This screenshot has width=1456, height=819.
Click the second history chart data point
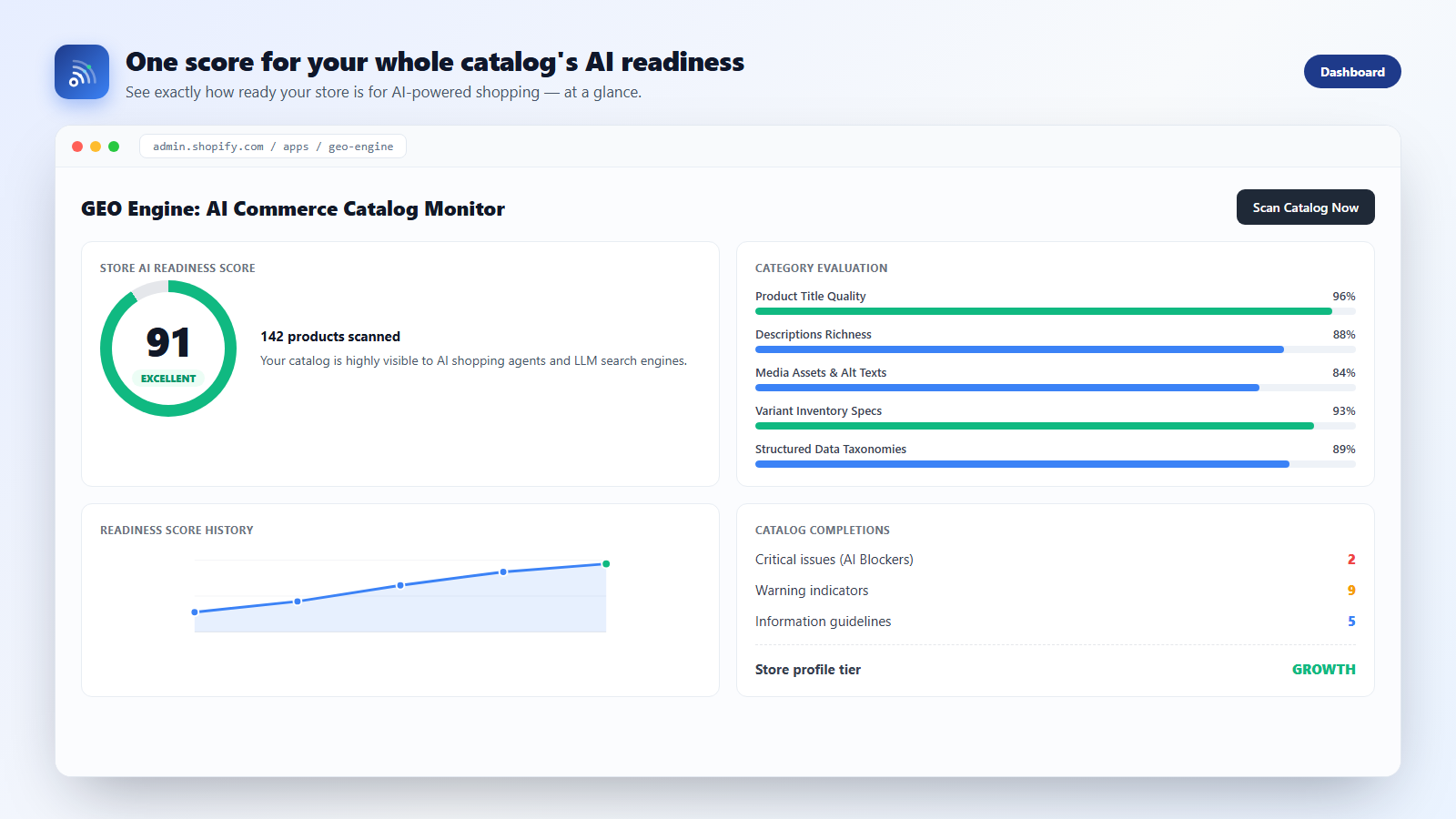click(x=298, y=602)
